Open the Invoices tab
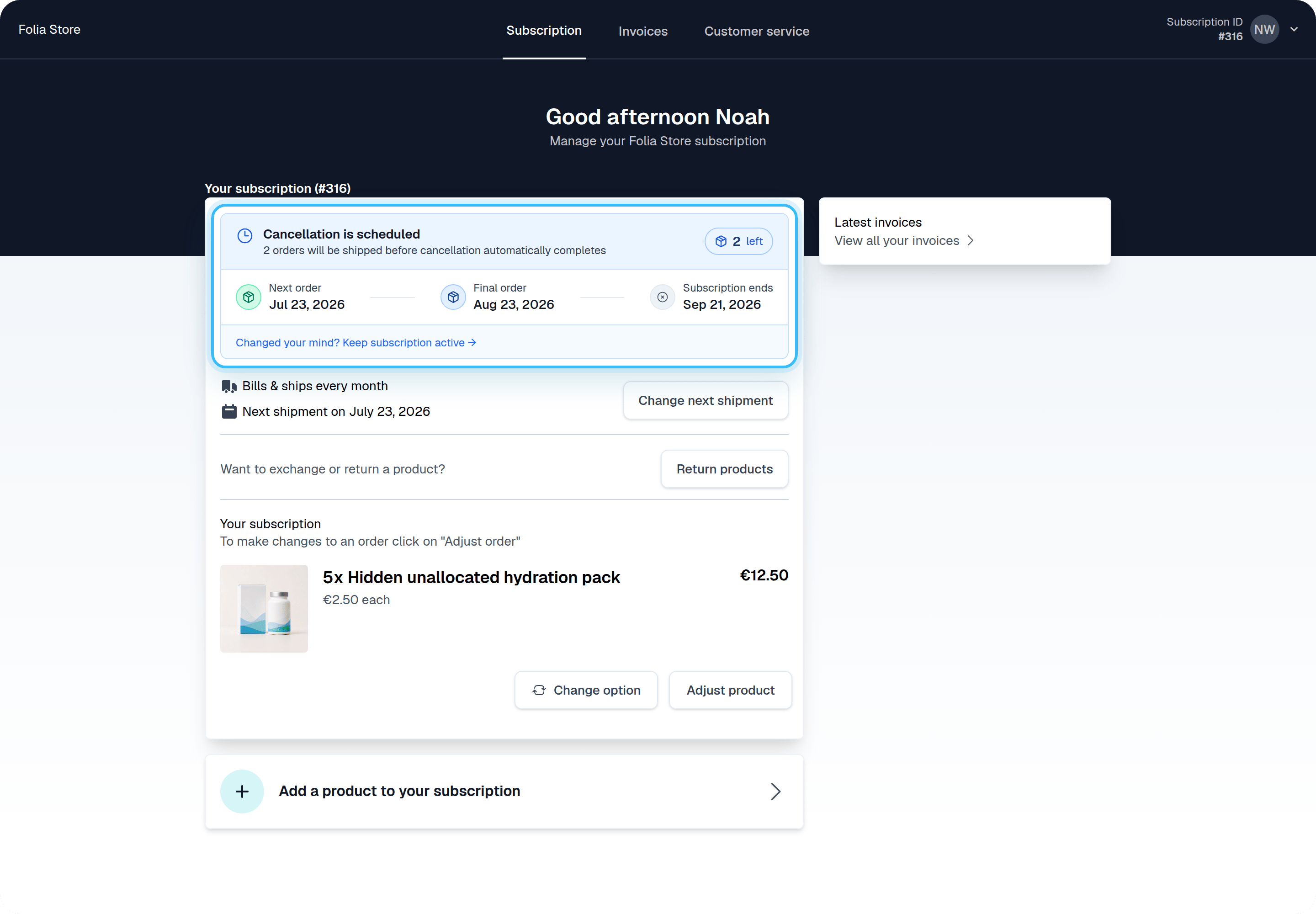 (642, 32)
